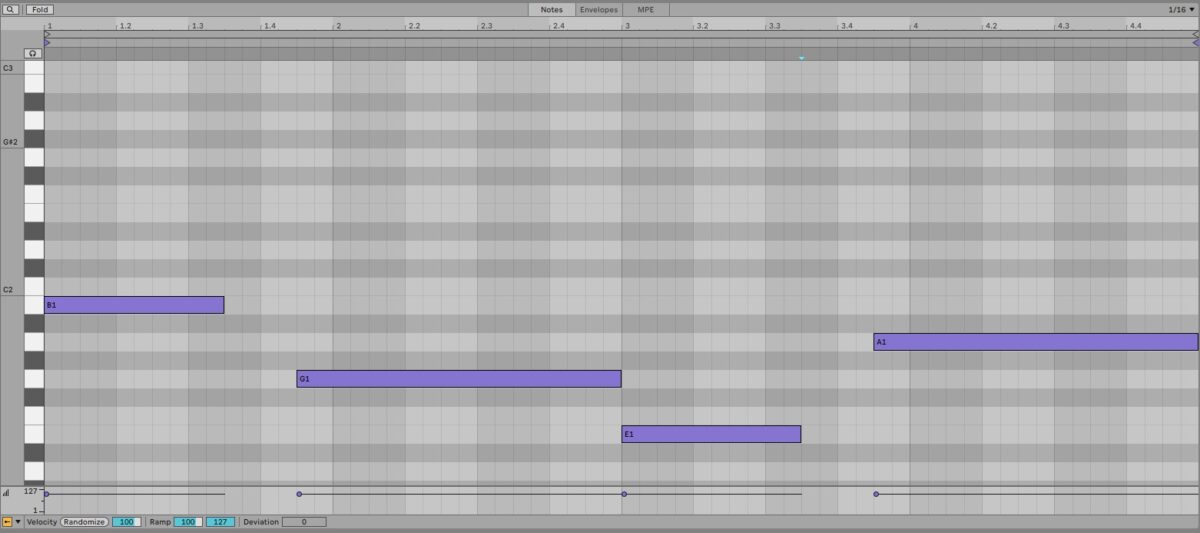
Task: Click the loop end bracket marker
Action: point(1195,33)
